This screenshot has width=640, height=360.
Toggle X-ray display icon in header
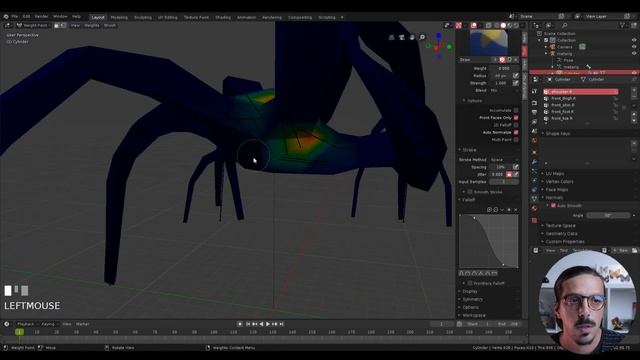pos(489,25)
